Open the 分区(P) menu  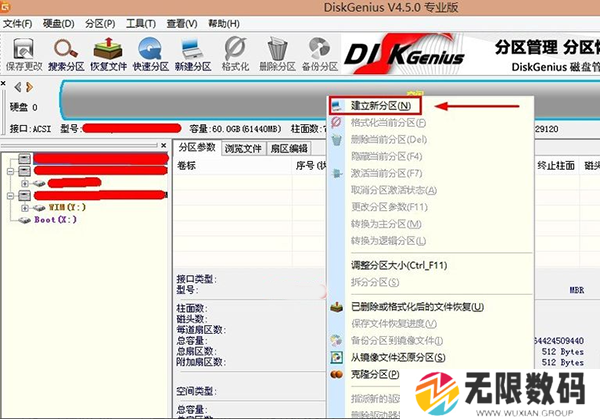tap(100, 24)
